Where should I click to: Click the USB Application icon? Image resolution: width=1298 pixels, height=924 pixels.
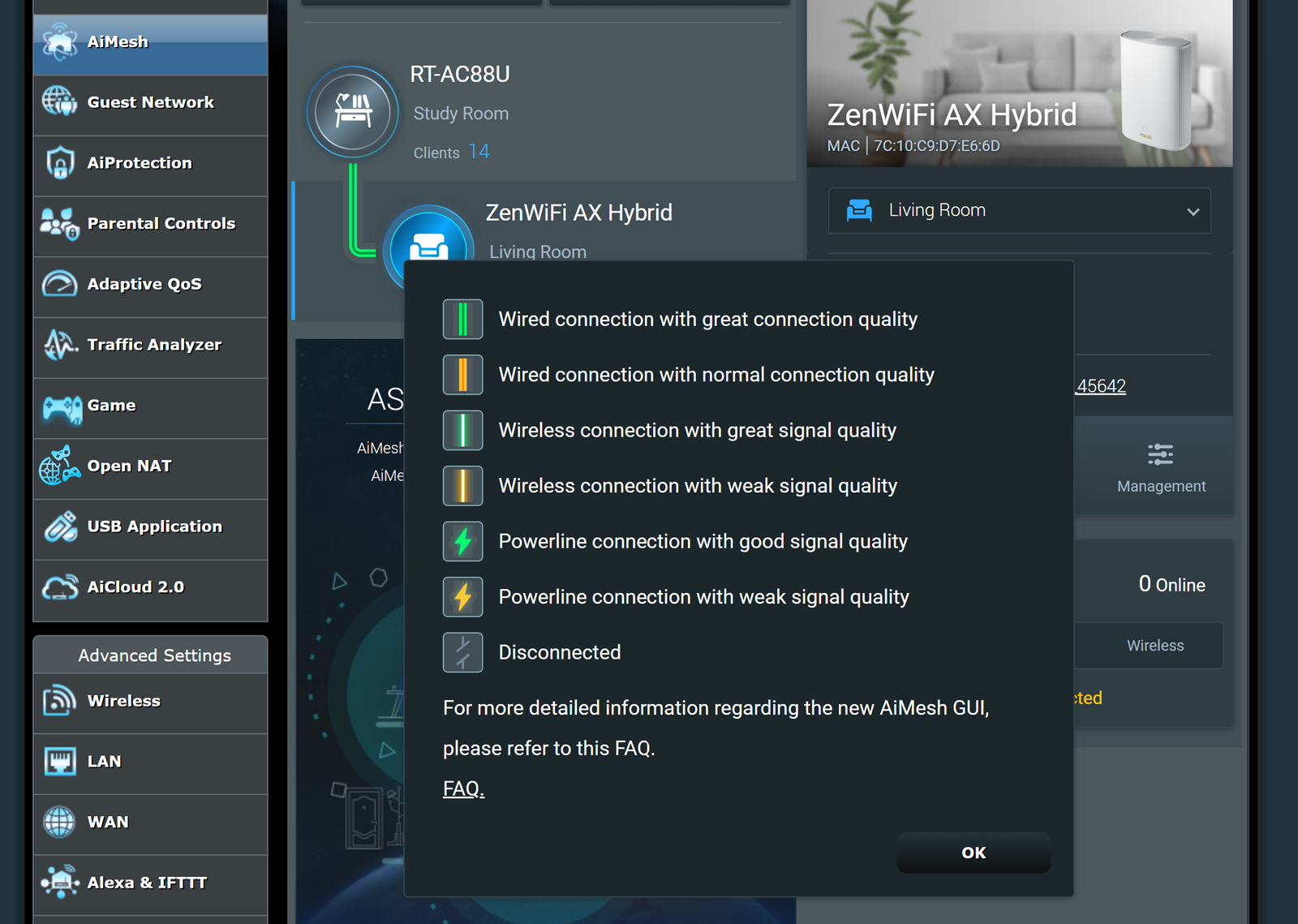point(60,526)
